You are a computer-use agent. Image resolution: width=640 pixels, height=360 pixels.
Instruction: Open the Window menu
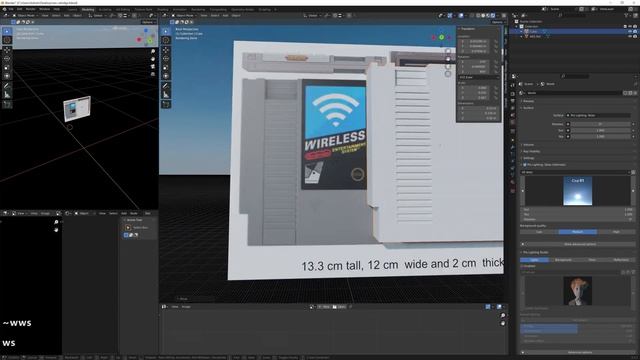tap(44, 9)
